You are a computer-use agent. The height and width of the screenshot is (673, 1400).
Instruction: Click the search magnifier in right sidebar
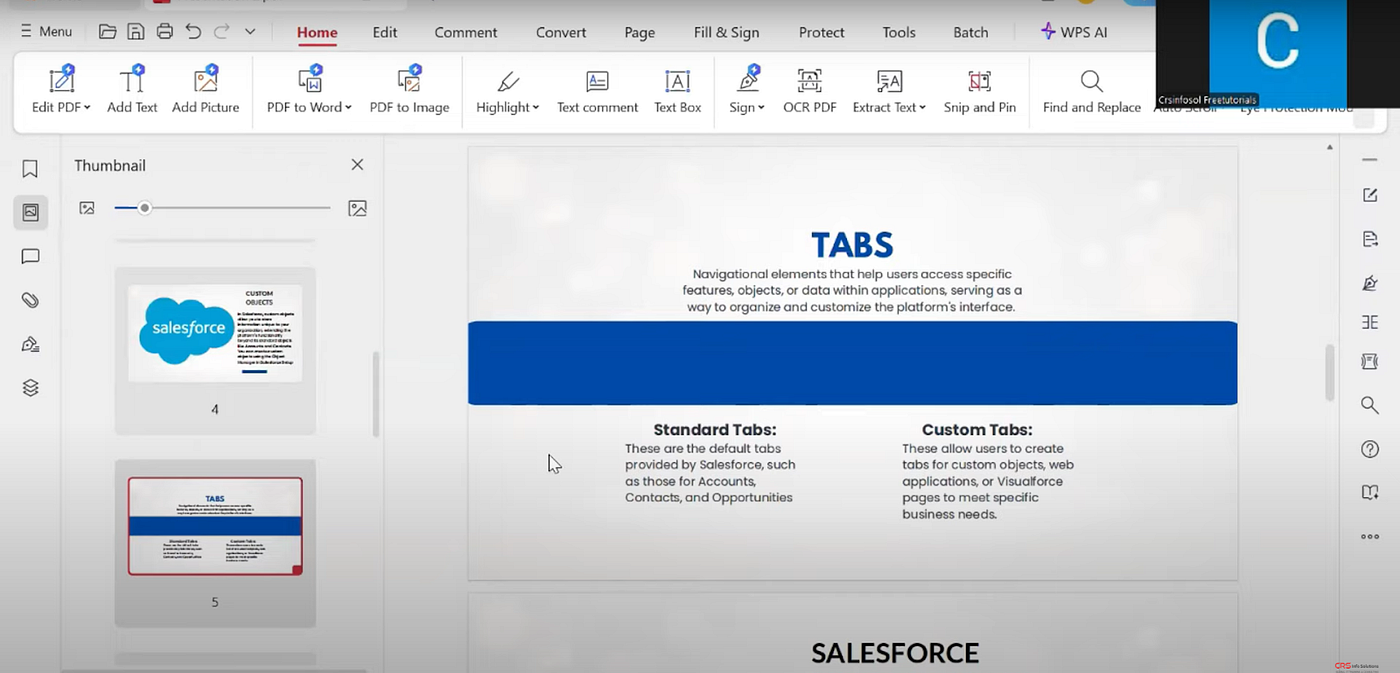pyautogui.click(x=1370, y=405)
